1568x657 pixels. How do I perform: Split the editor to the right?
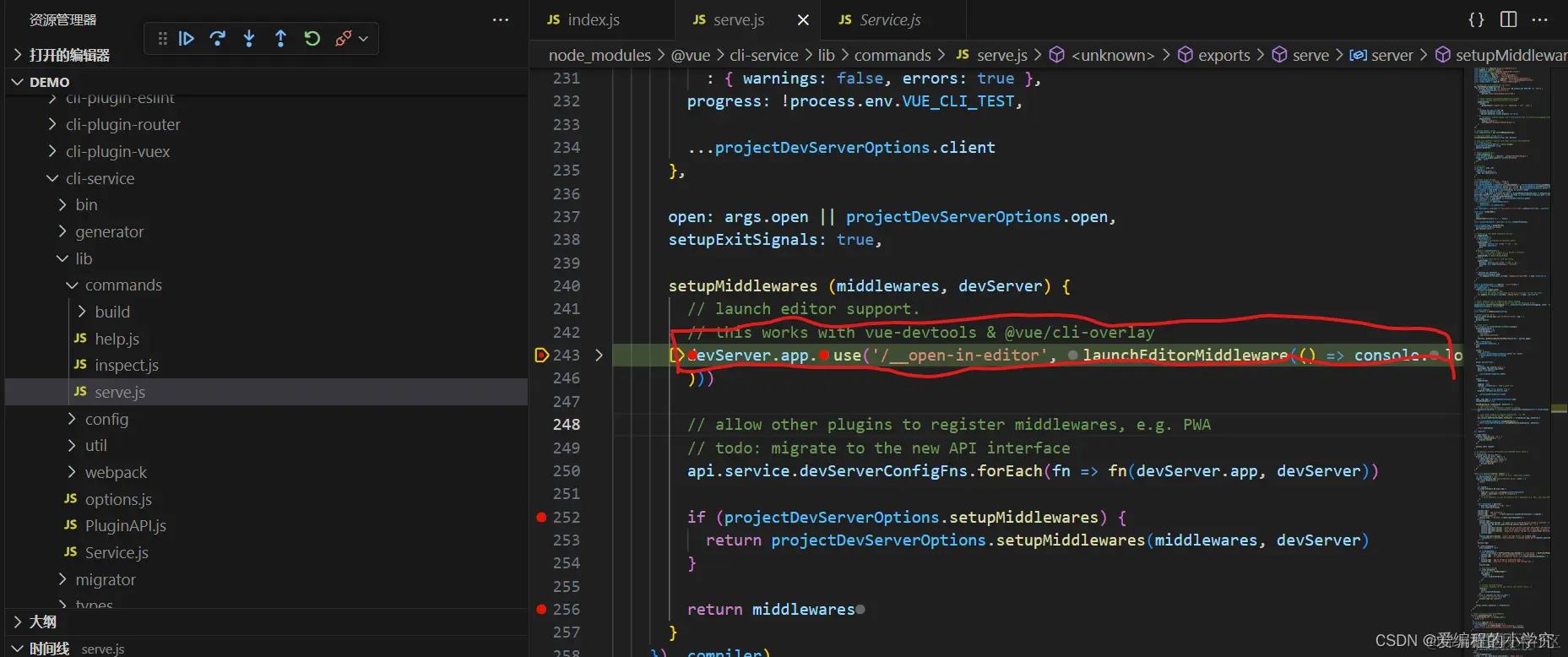1509,19
